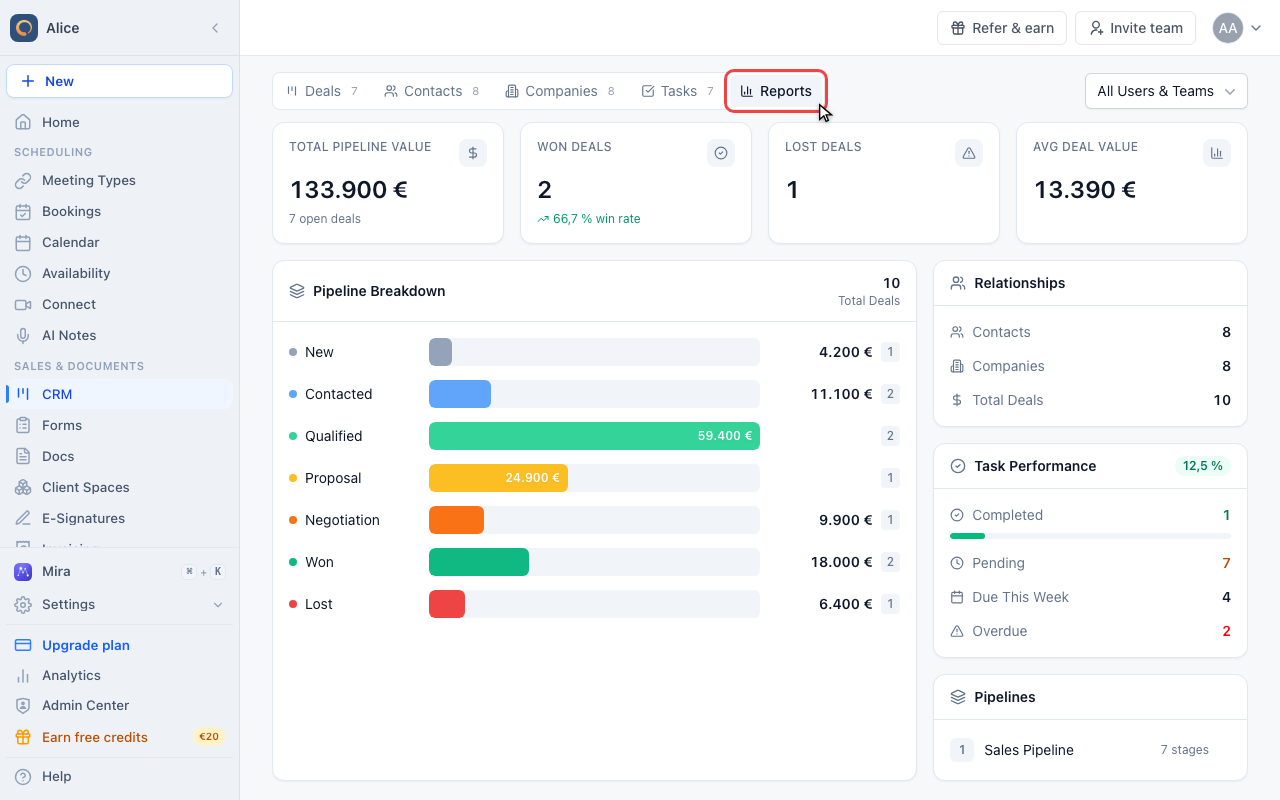Switch to the Deals tab
Screen dimensions: 1280x800
tap(322, 91)
